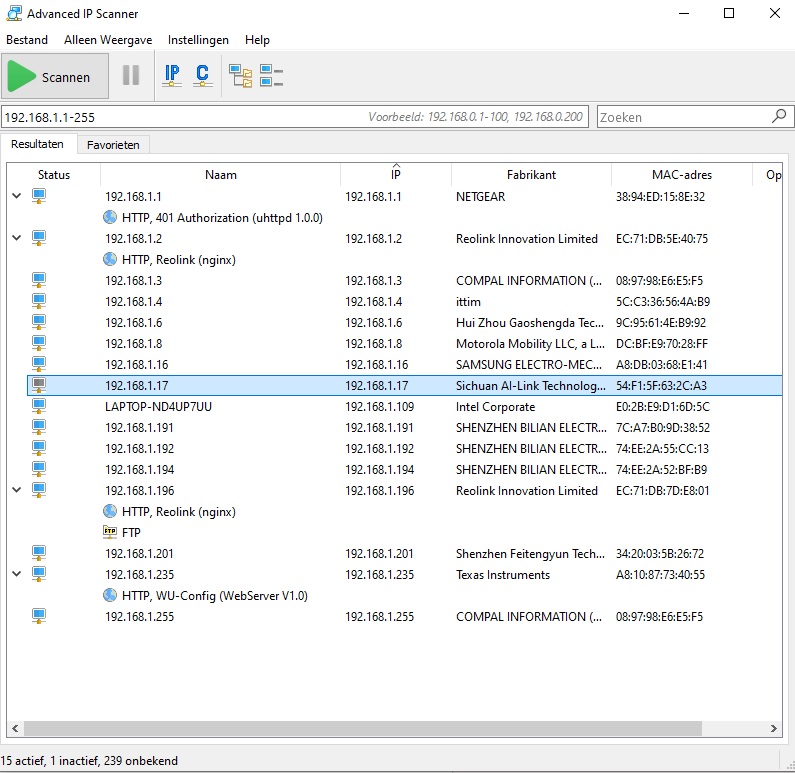Click the ittim manufacturer cell
795x773 pixels.
point(468,302)
